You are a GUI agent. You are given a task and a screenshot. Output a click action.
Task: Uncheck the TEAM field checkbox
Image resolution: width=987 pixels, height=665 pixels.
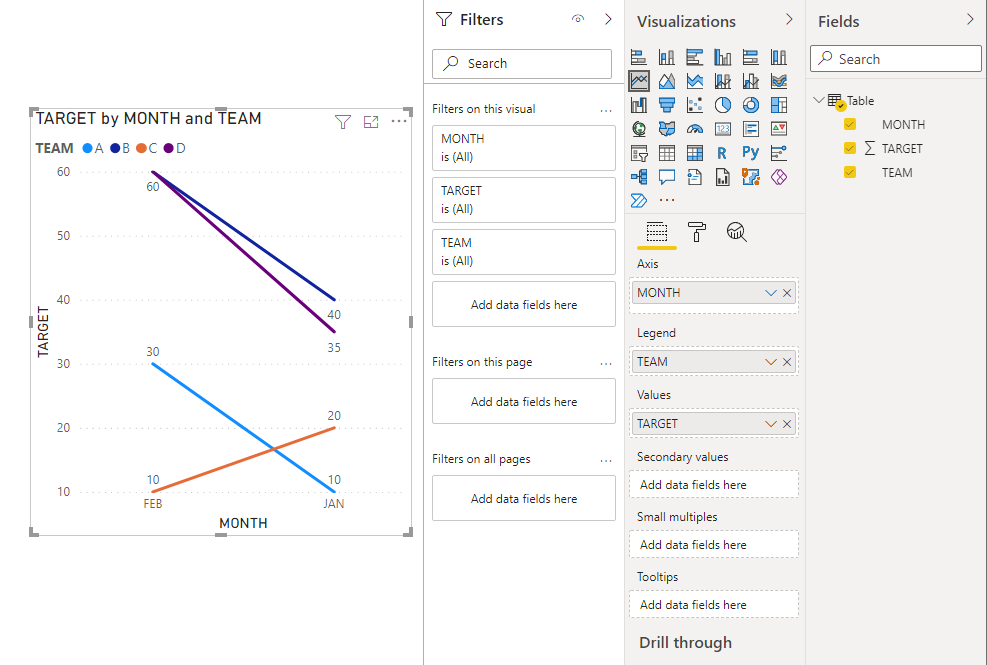click(x=850, y=172)
